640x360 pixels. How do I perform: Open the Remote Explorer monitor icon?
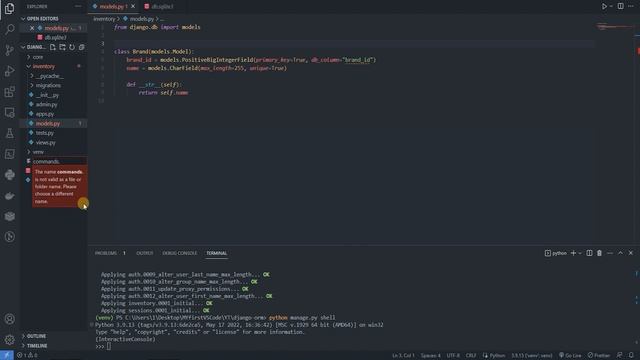[9, 112]
